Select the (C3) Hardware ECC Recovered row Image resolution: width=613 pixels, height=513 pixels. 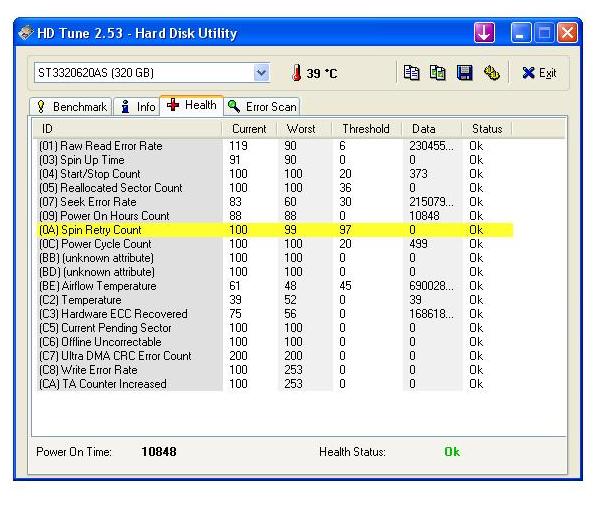pyautogui.click(x=274, y=314)
